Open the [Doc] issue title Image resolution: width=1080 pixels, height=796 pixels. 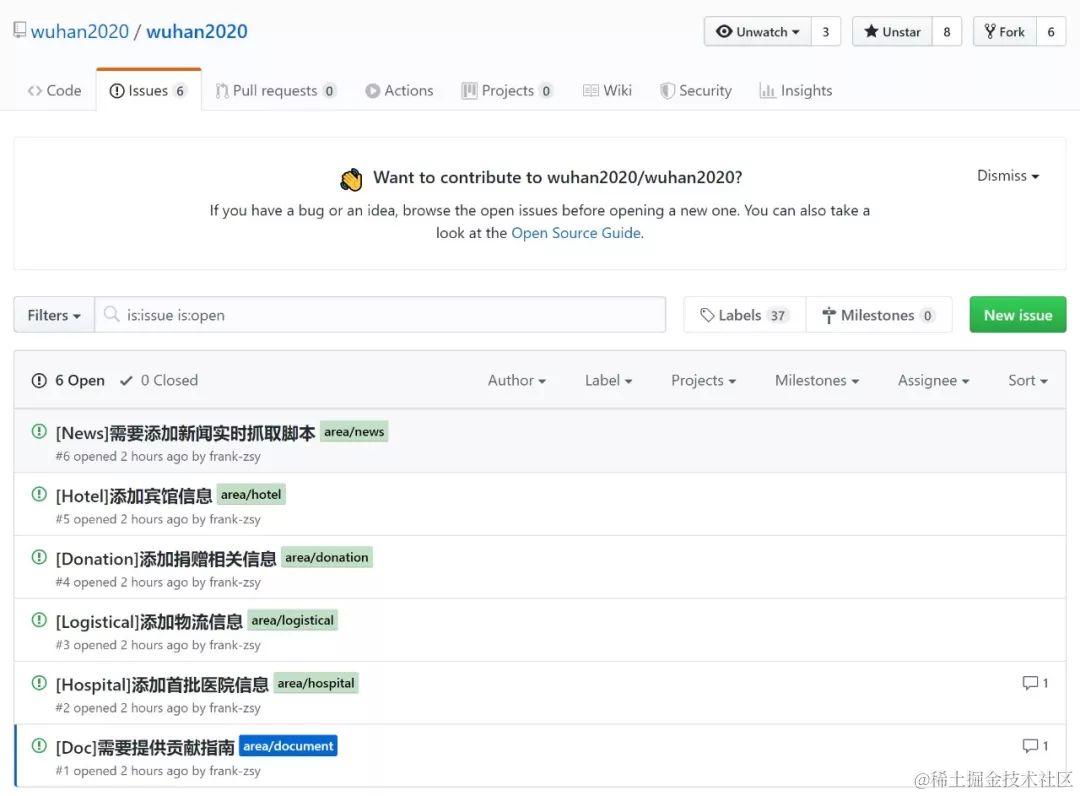pos(145,747)
